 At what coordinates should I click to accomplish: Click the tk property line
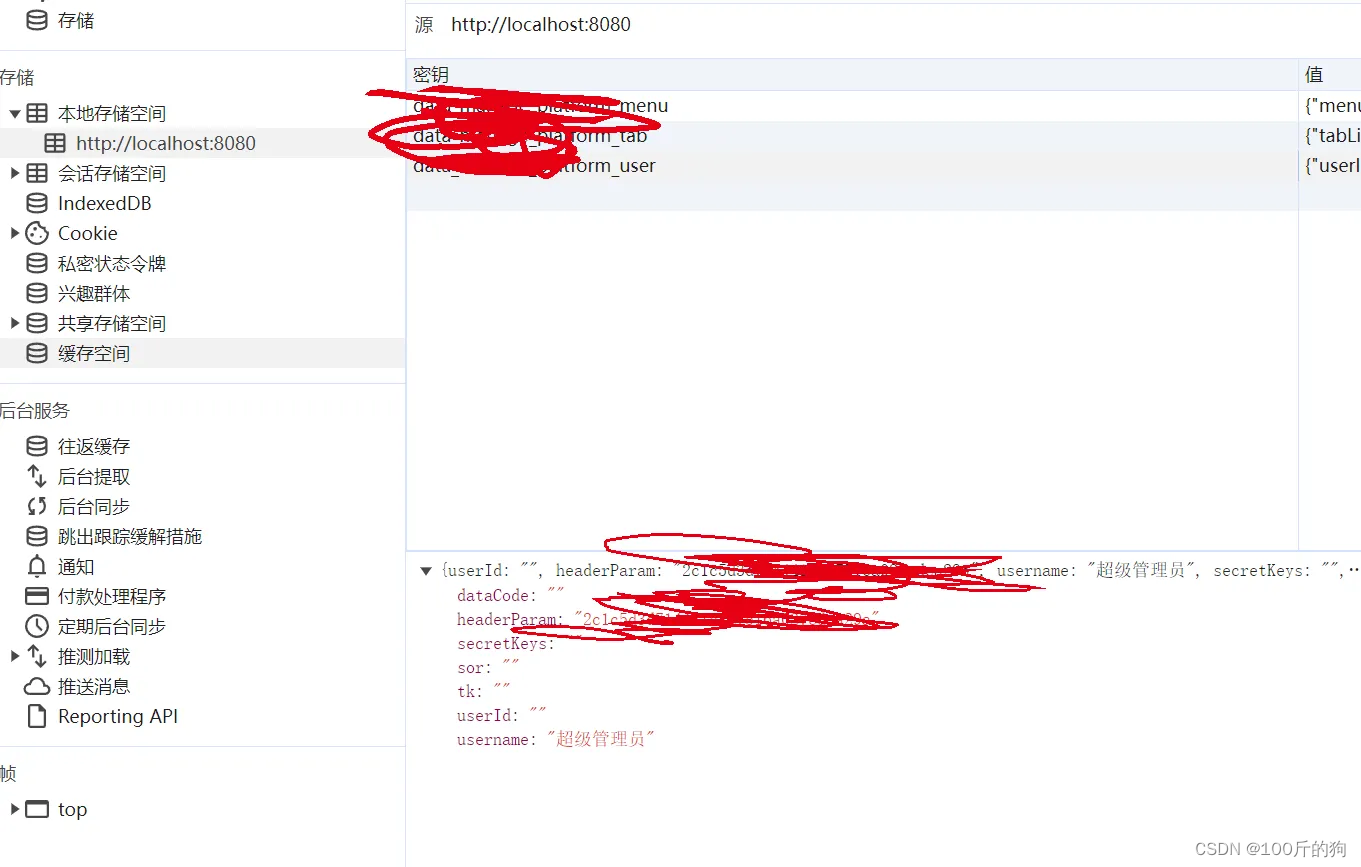tap(484, 692)
